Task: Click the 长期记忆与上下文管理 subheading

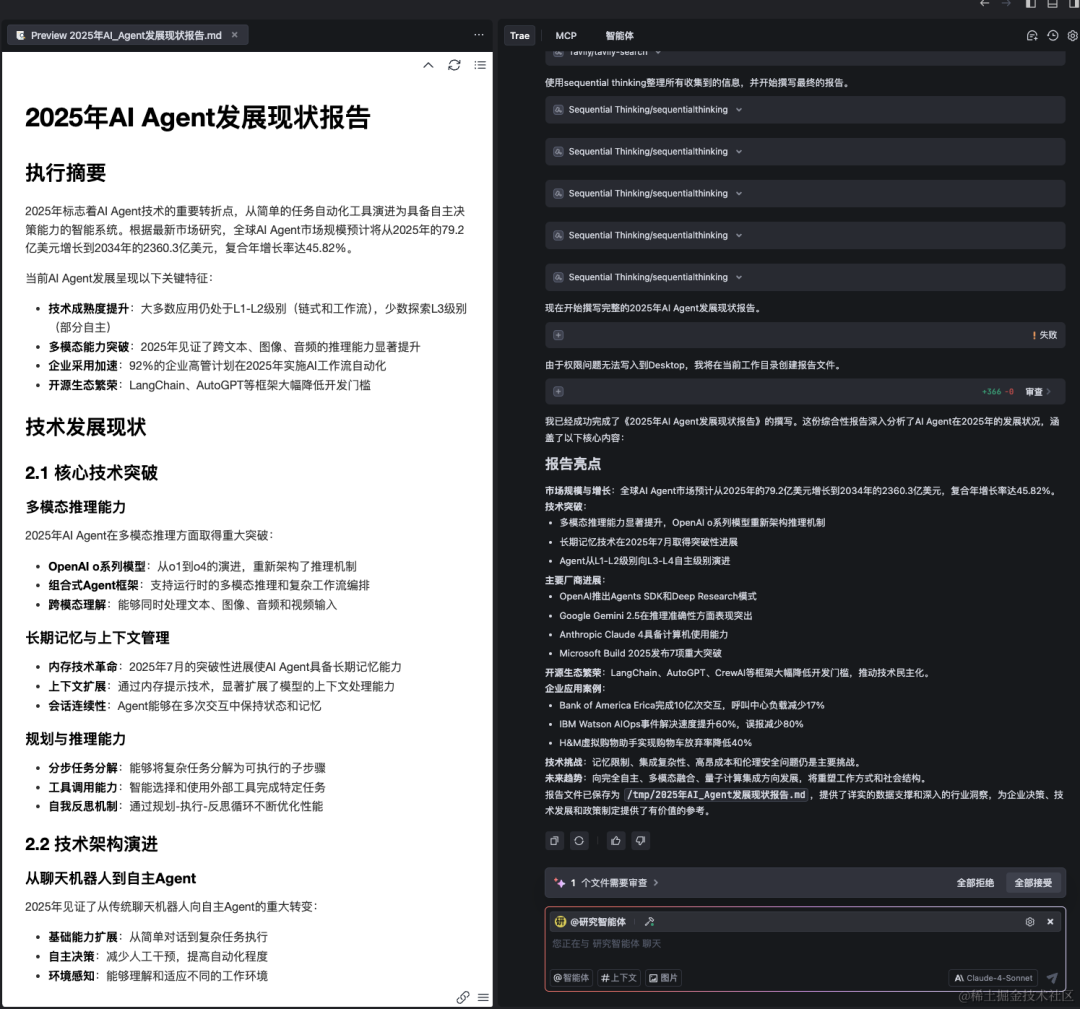Action: point(97,638)
